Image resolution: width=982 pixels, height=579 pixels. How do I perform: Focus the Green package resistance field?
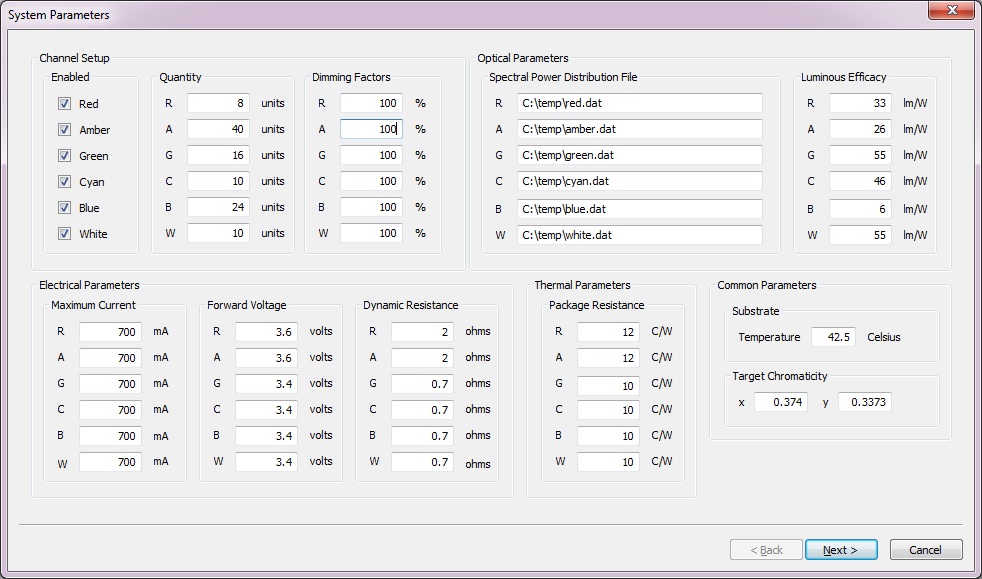(608, 386)
